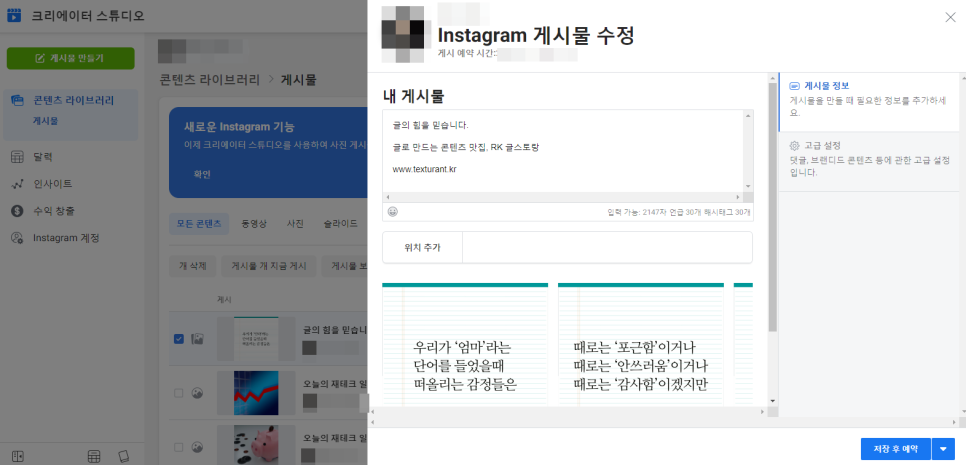Click the post icon beside 게시물 정보
The image size is (966, 465).
[x=795, y=86]
